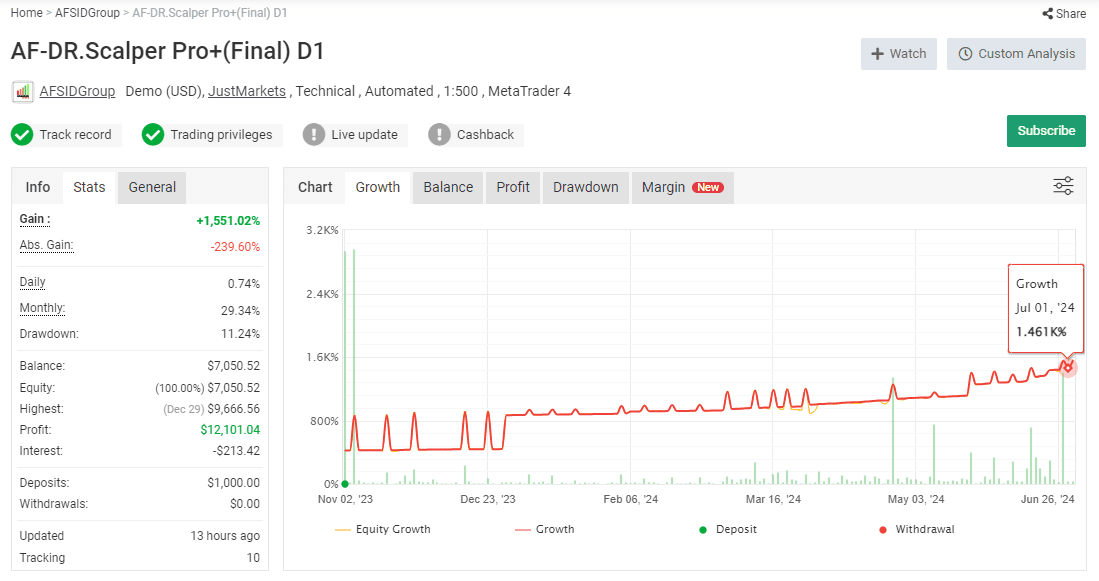Open the JustMarkets broker link

tap(247, 91)
